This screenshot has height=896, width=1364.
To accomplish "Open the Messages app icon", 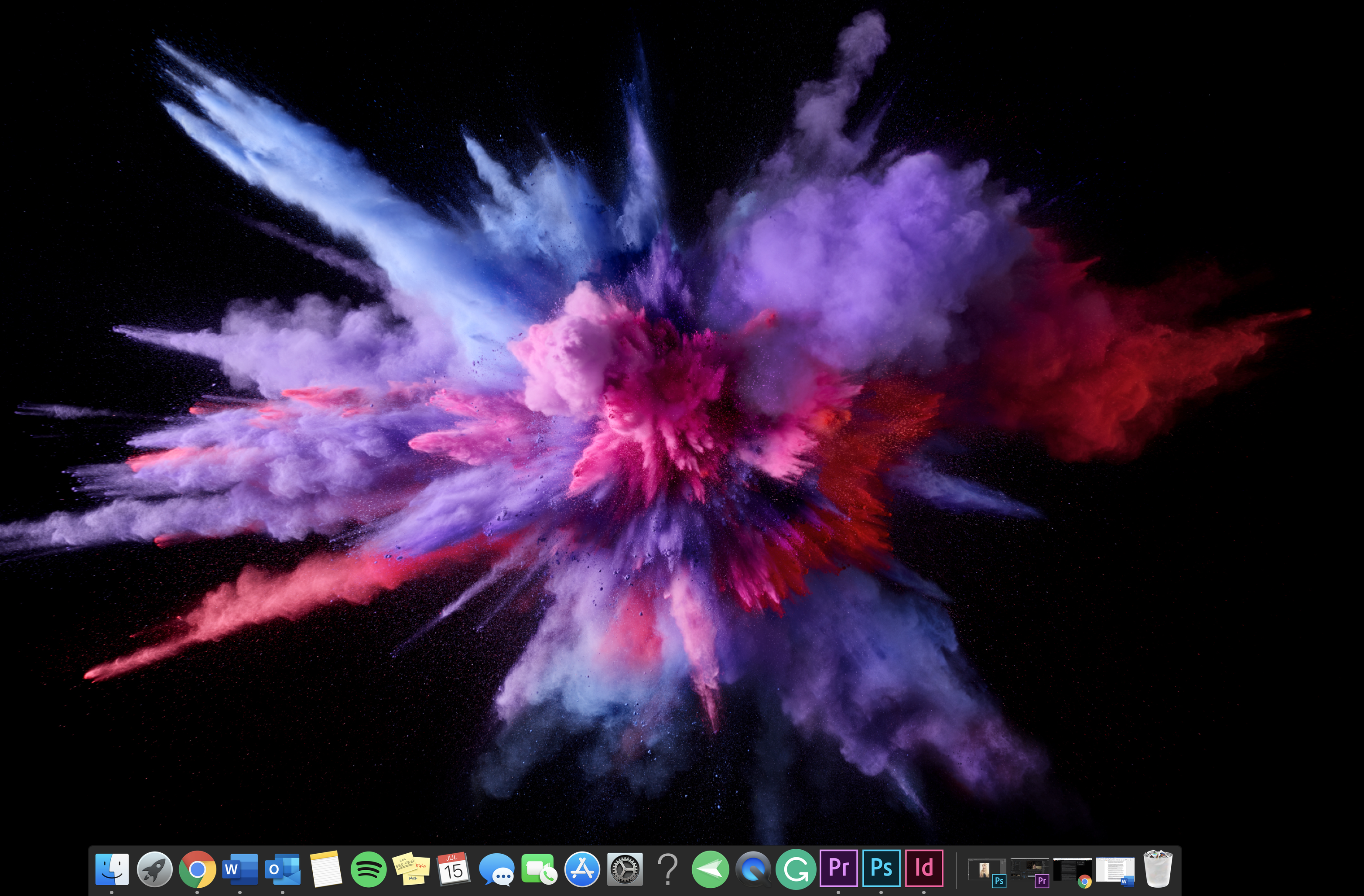I will [x=496, y=869].
